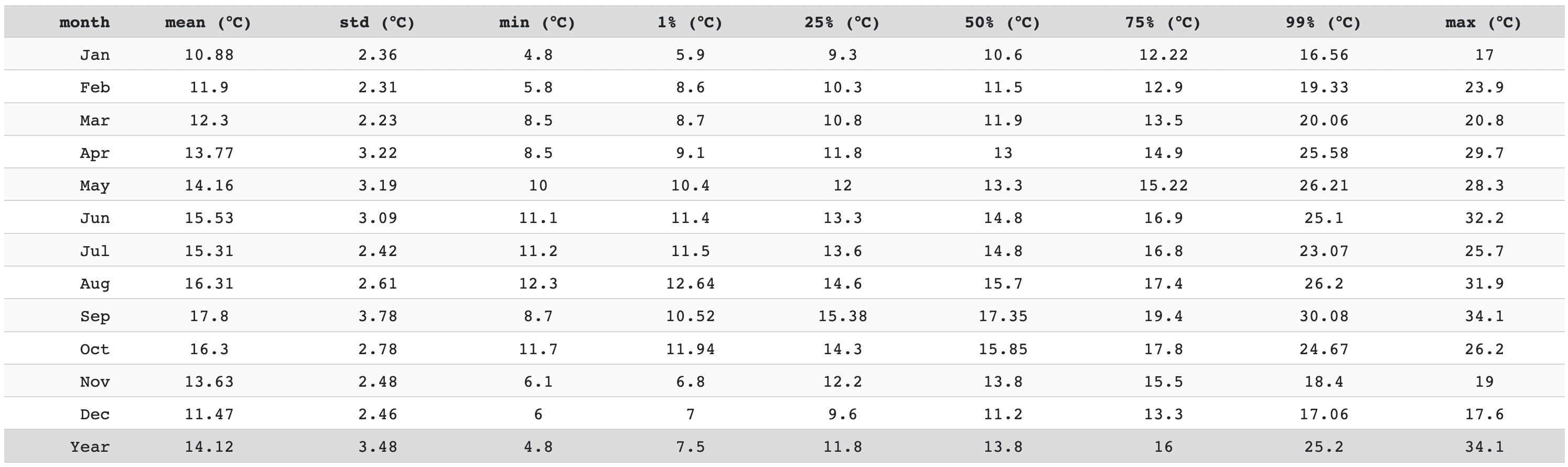Select the "min (°C)" column header

coord(538,23)
